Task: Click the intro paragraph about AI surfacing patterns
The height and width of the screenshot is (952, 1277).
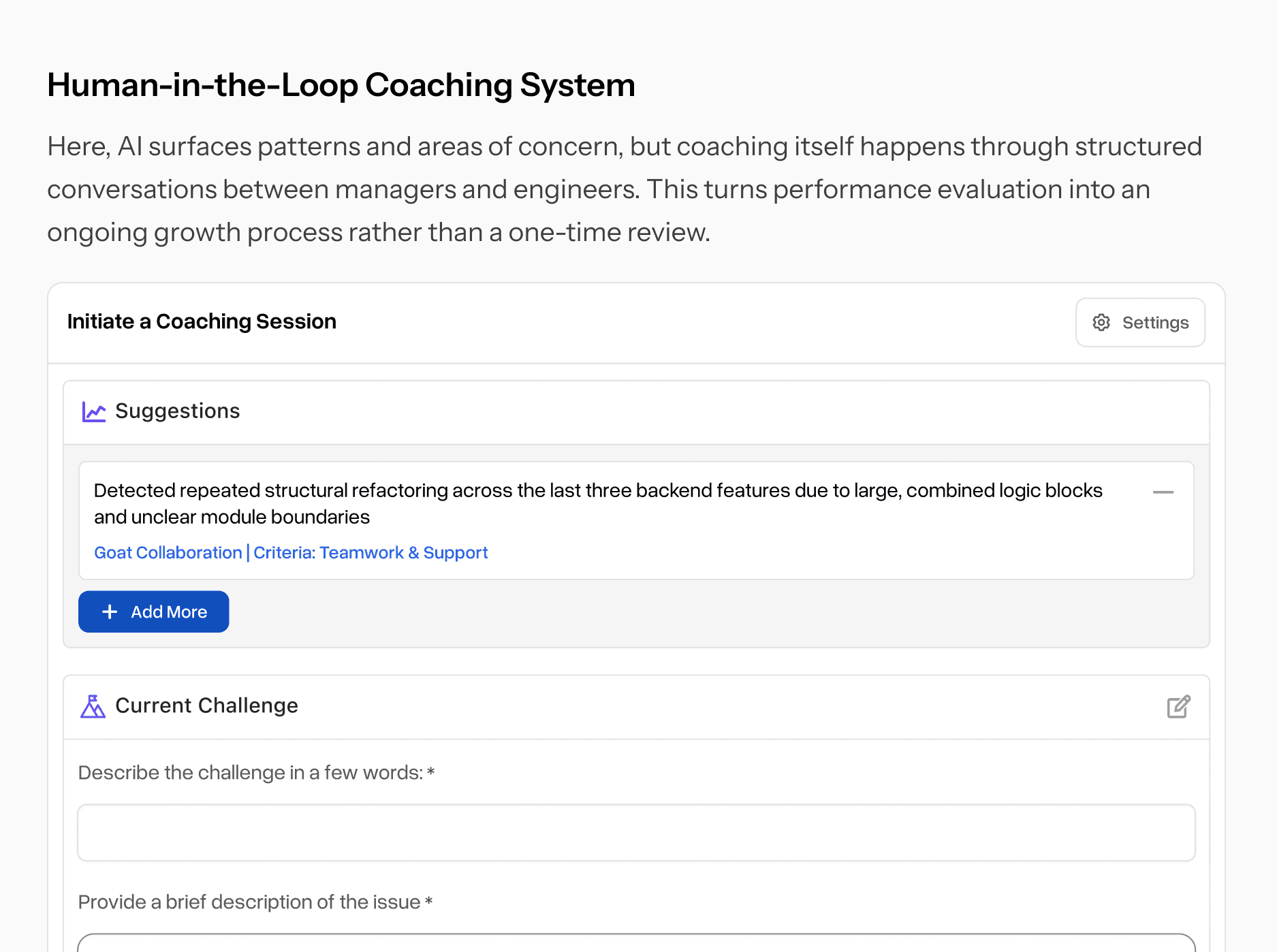Action: point(624,189)
